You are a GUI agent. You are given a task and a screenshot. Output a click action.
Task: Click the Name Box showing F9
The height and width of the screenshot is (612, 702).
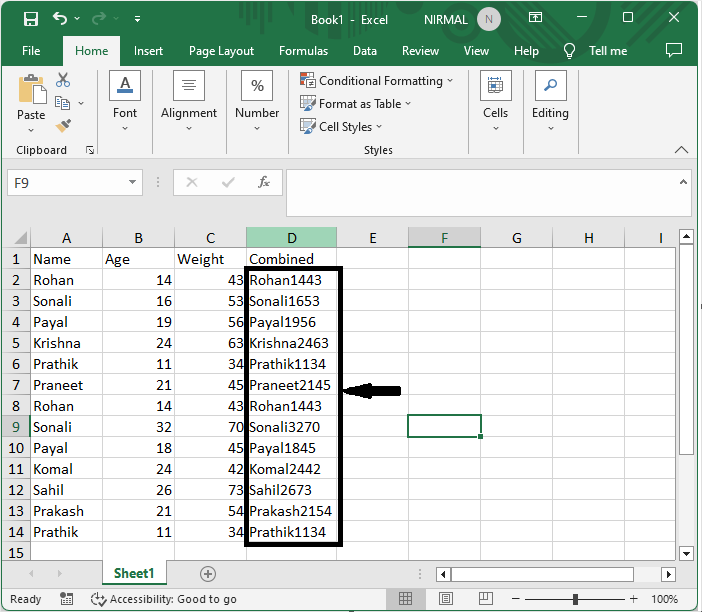tap(66, 183)
